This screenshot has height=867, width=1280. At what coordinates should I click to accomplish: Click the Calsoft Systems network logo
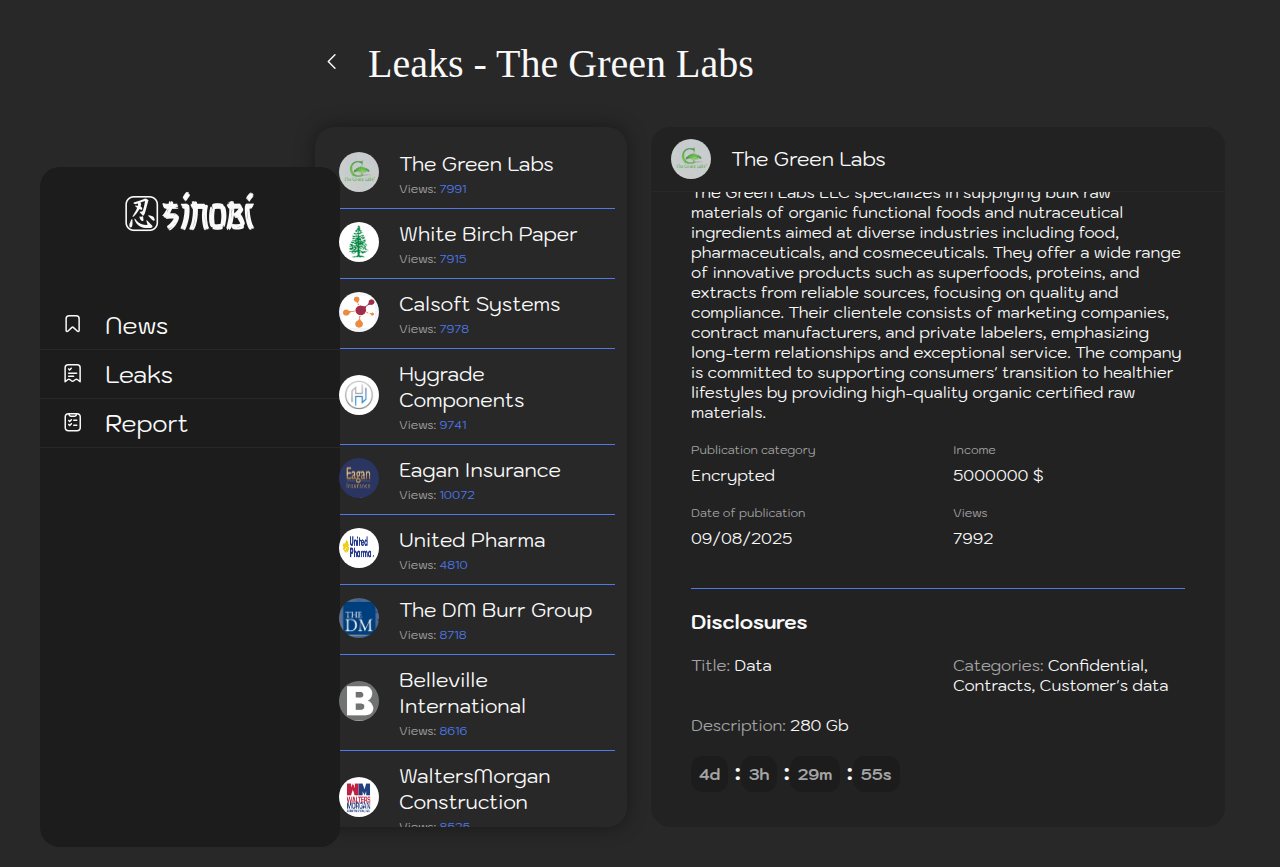coord(359,312)
